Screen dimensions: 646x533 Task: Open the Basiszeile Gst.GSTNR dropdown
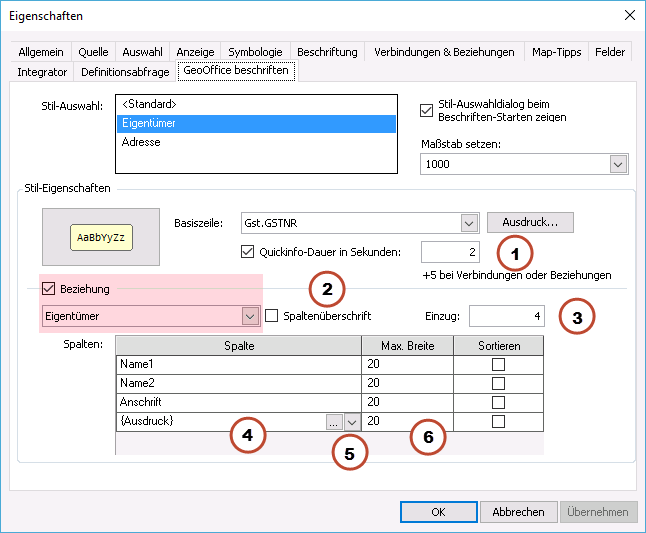tap(469, 223)
